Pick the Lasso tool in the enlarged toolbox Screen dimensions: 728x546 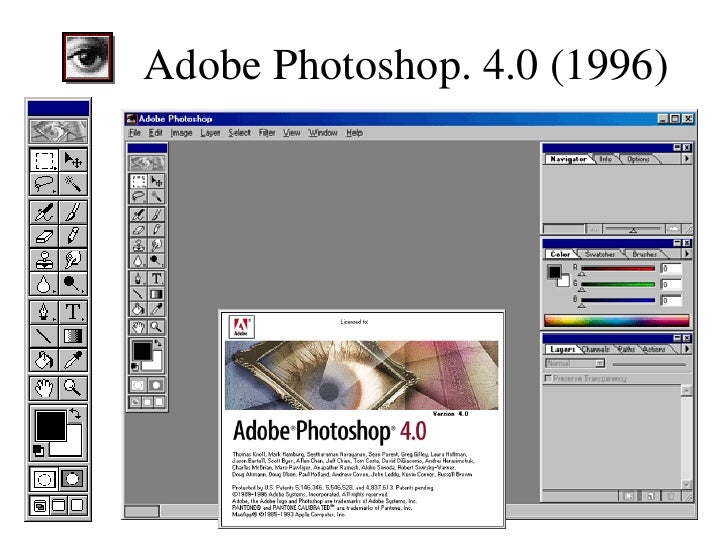point(44,184)
